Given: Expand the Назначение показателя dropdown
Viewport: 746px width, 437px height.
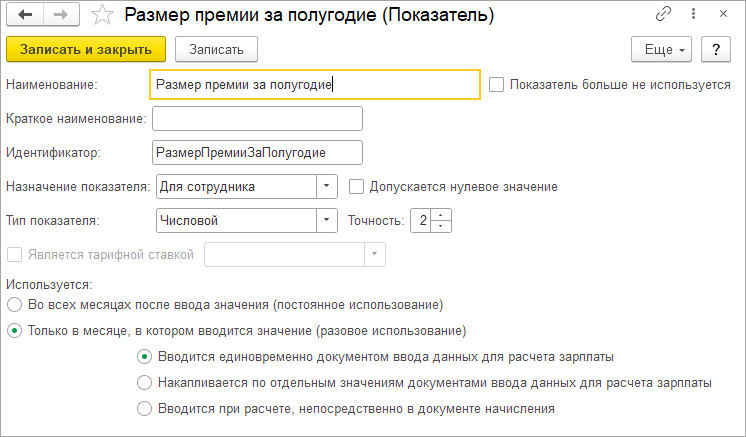Looking at the screenshot, I should point(326,186).
